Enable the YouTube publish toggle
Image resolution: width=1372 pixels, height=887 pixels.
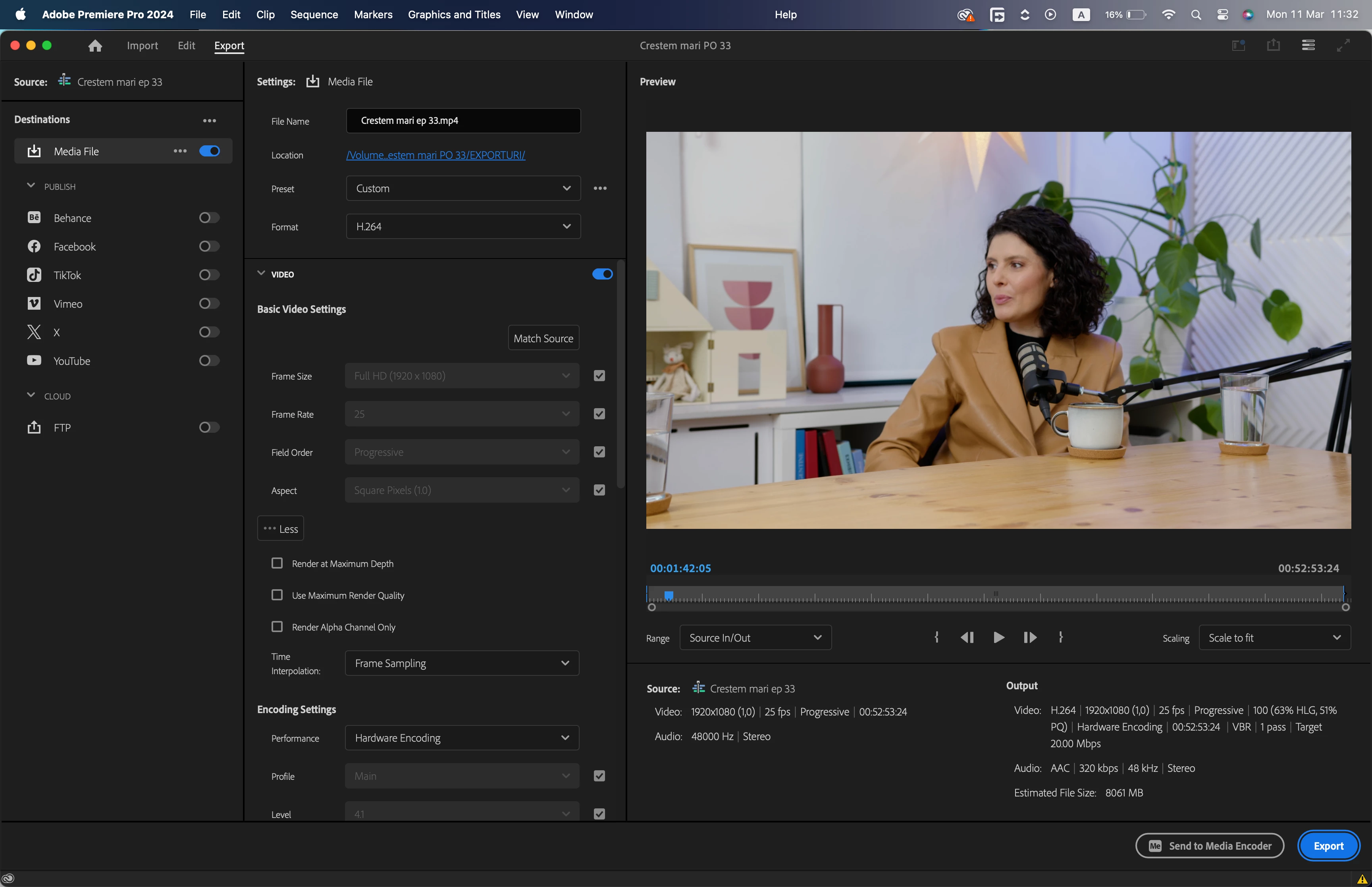coord(209,361)
